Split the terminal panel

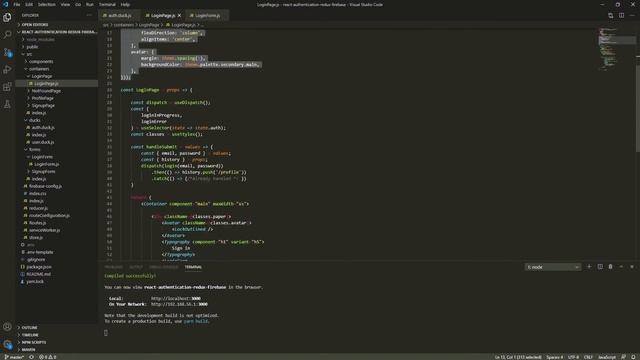(x=600, y=267)
